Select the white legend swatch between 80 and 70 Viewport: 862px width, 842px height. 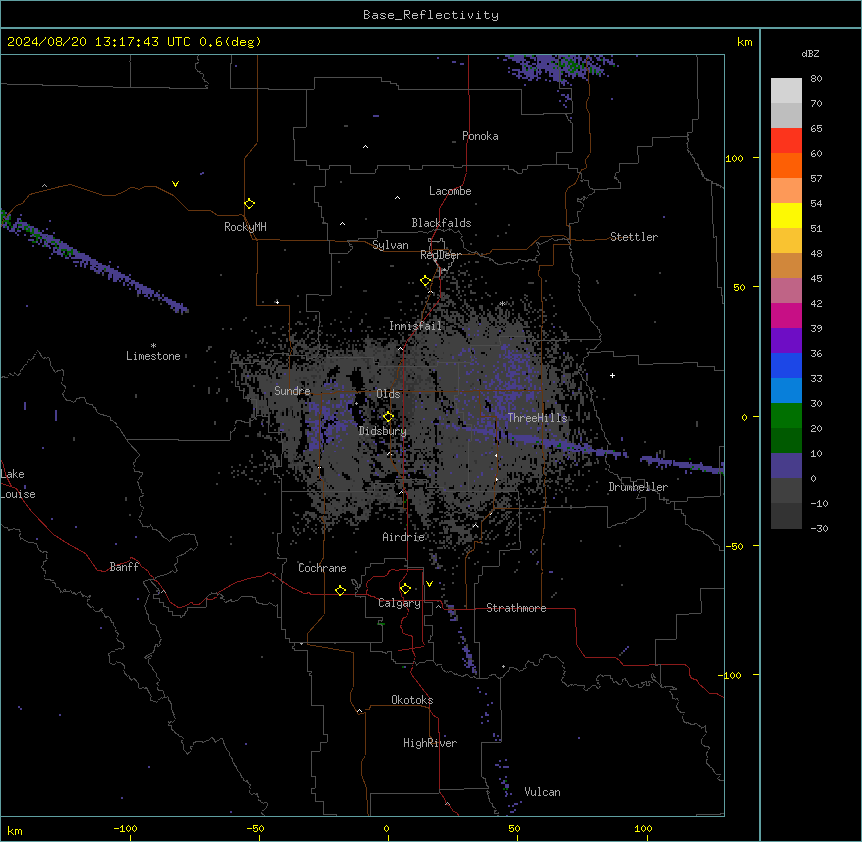(x=786, y=91)
